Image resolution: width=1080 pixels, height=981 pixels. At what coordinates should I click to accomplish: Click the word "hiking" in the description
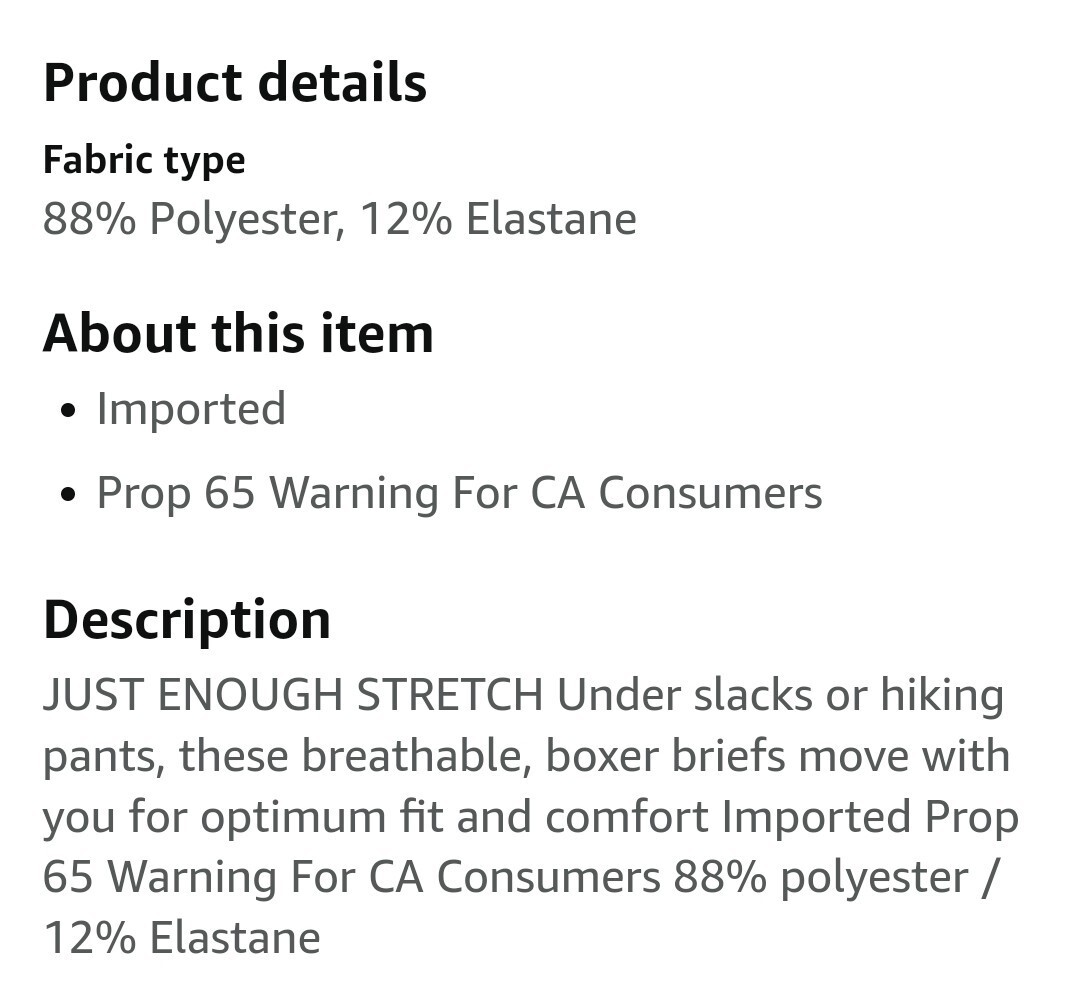pos(941,695)
